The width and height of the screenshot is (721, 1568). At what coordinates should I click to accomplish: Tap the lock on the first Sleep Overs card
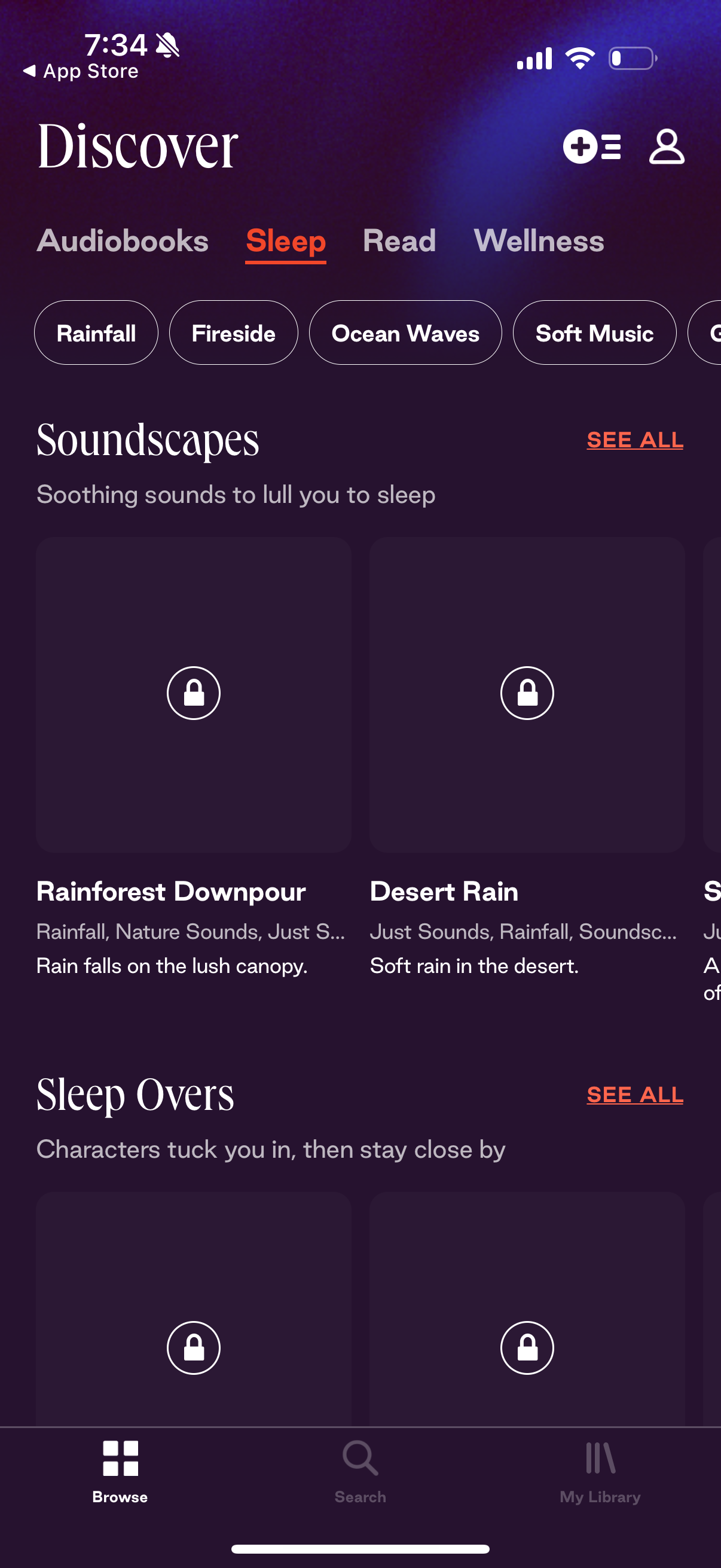tap(194, 1347)
